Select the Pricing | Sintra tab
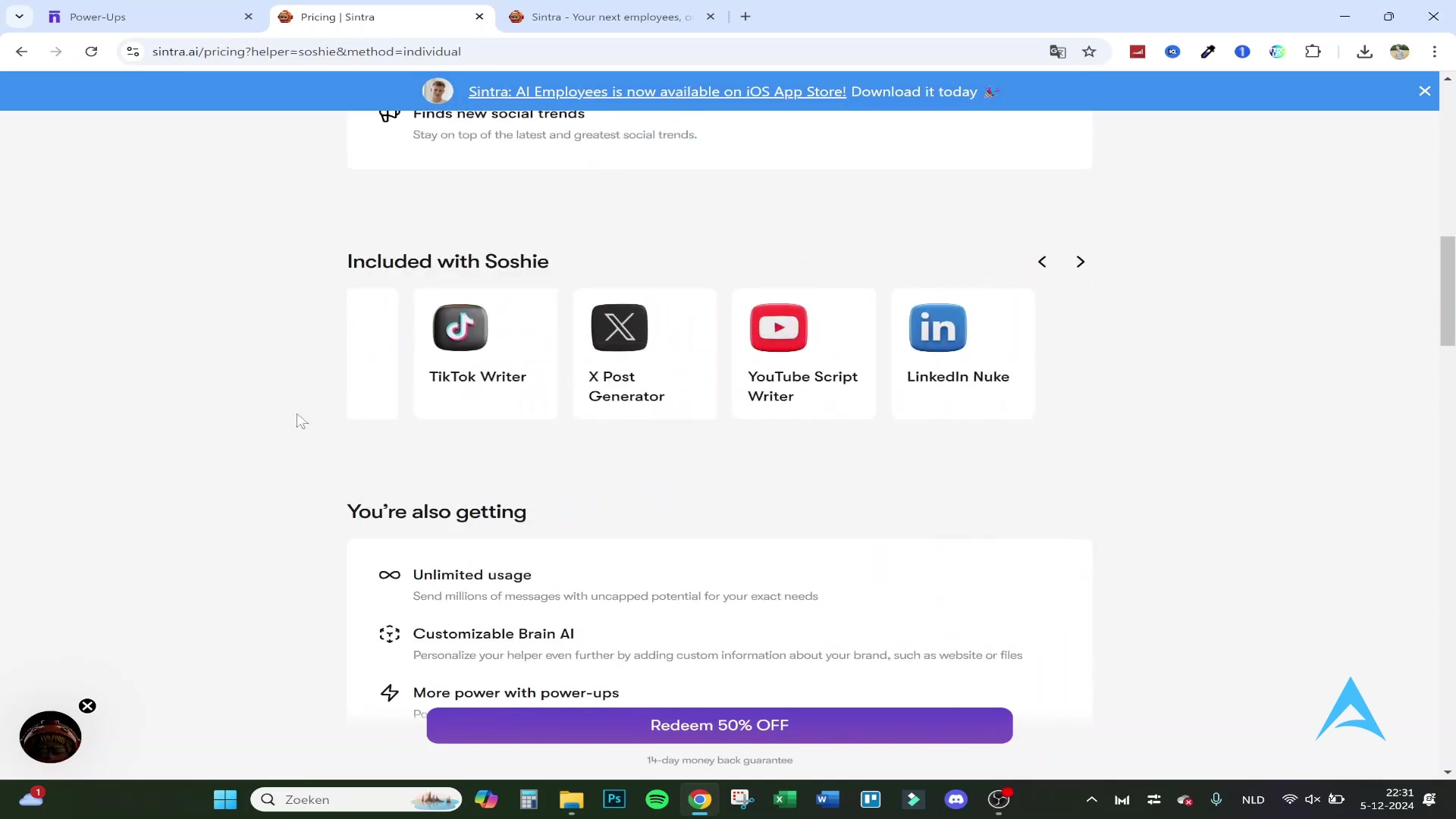 coord(379,17)
